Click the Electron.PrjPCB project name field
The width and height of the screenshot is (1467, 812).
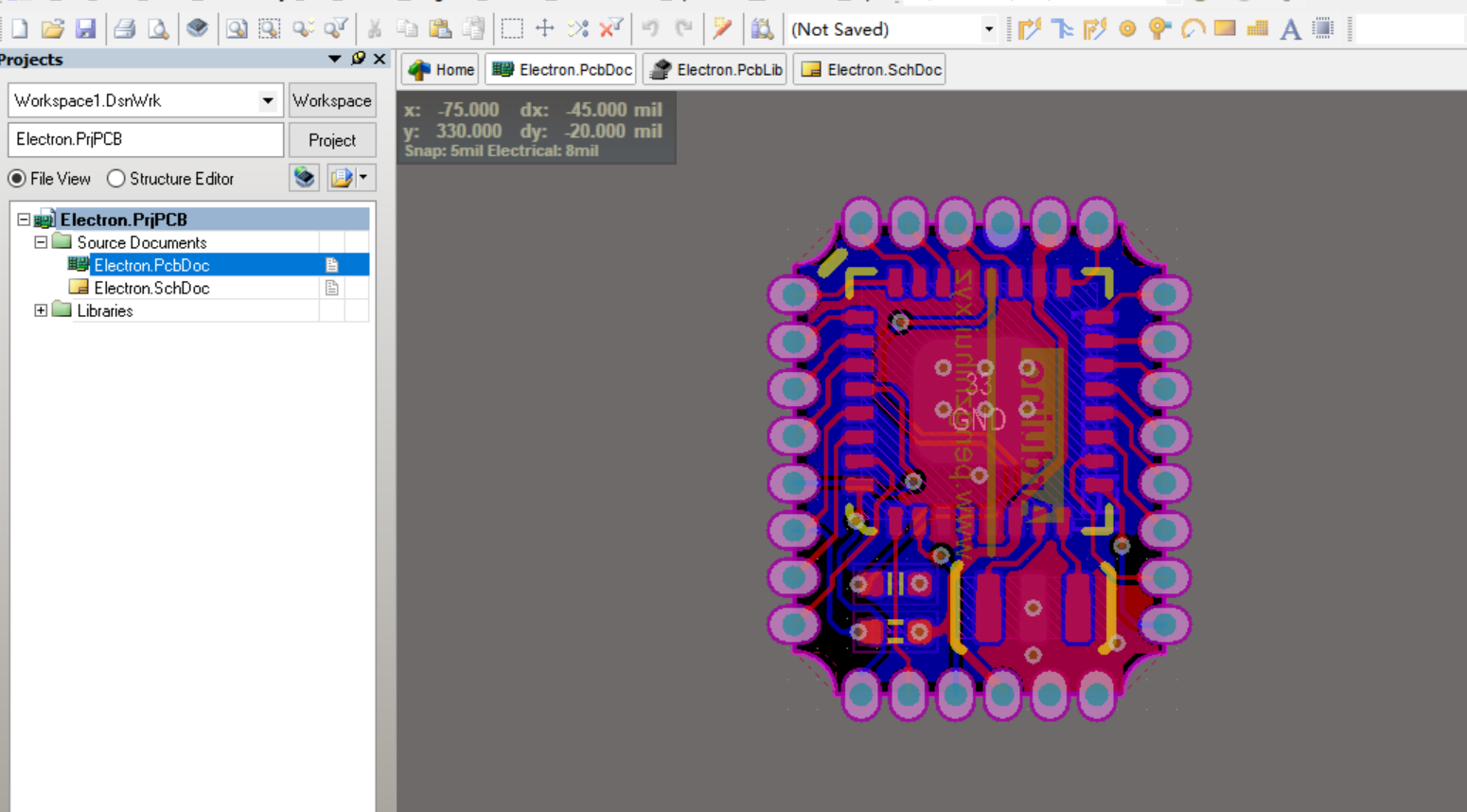point(146,139)
